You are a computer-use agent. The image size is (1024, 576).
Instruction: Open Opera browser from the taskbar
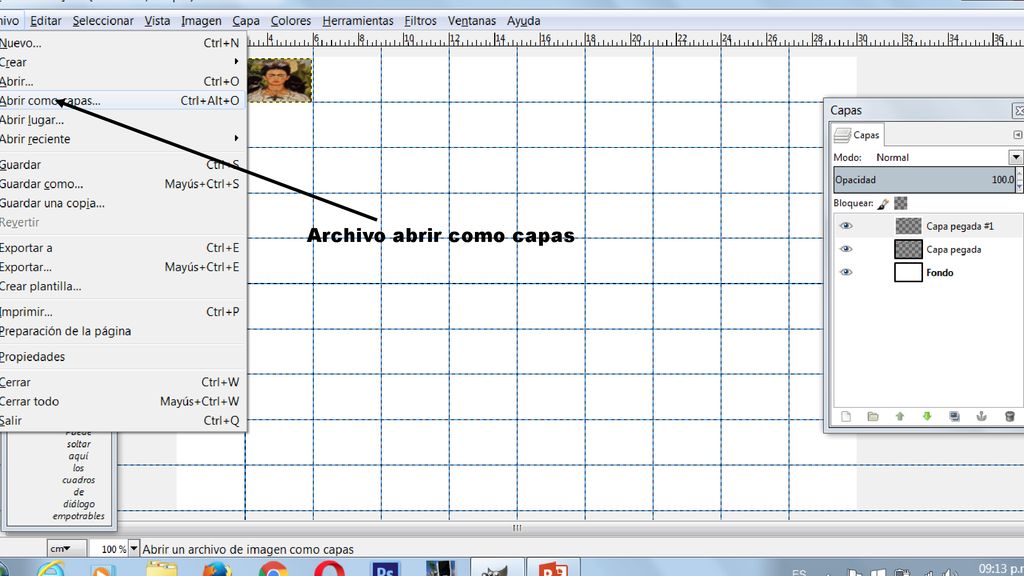[x=330, y=568]
